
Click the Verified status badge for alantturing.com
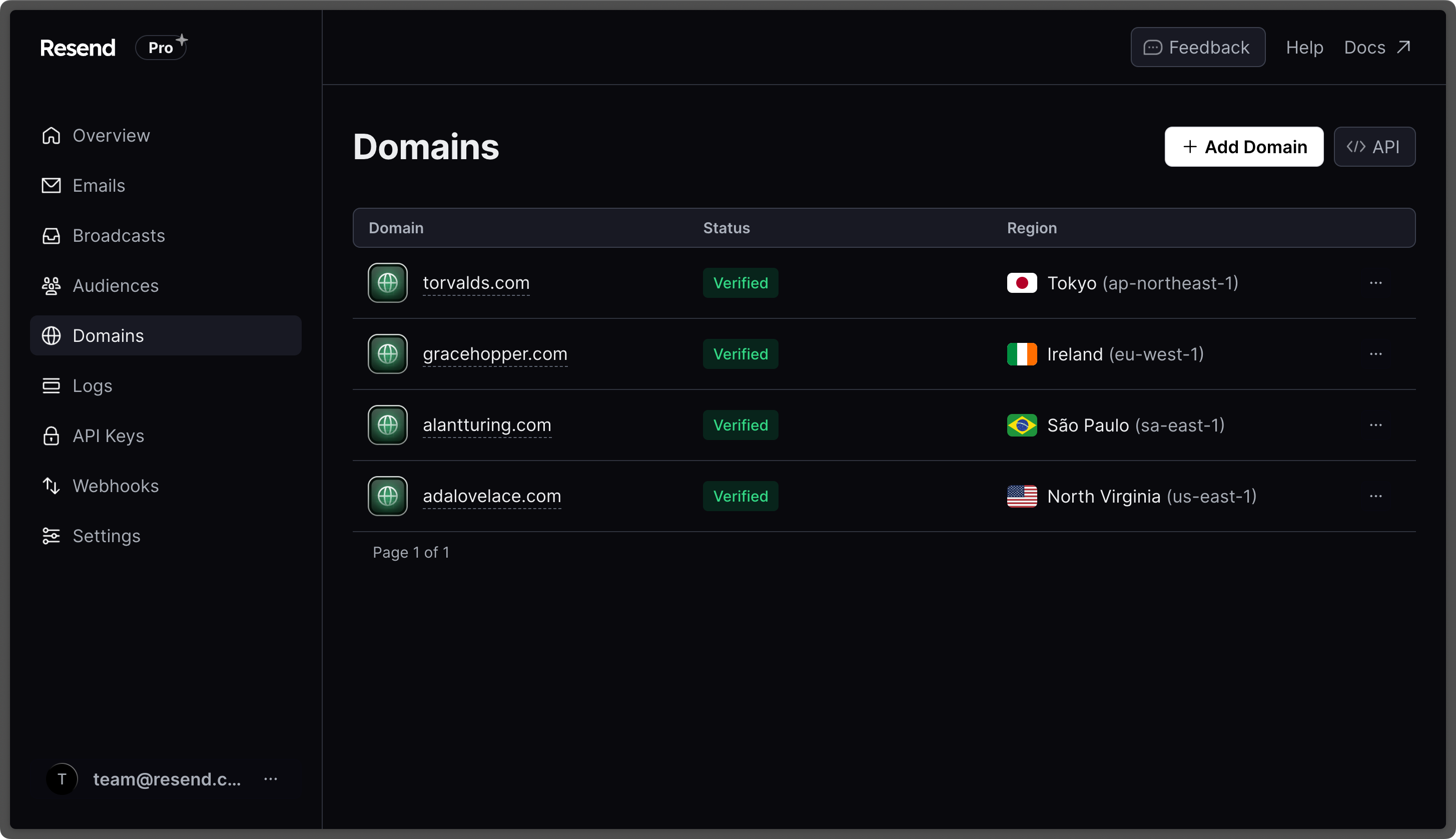[x=740, y=425]
